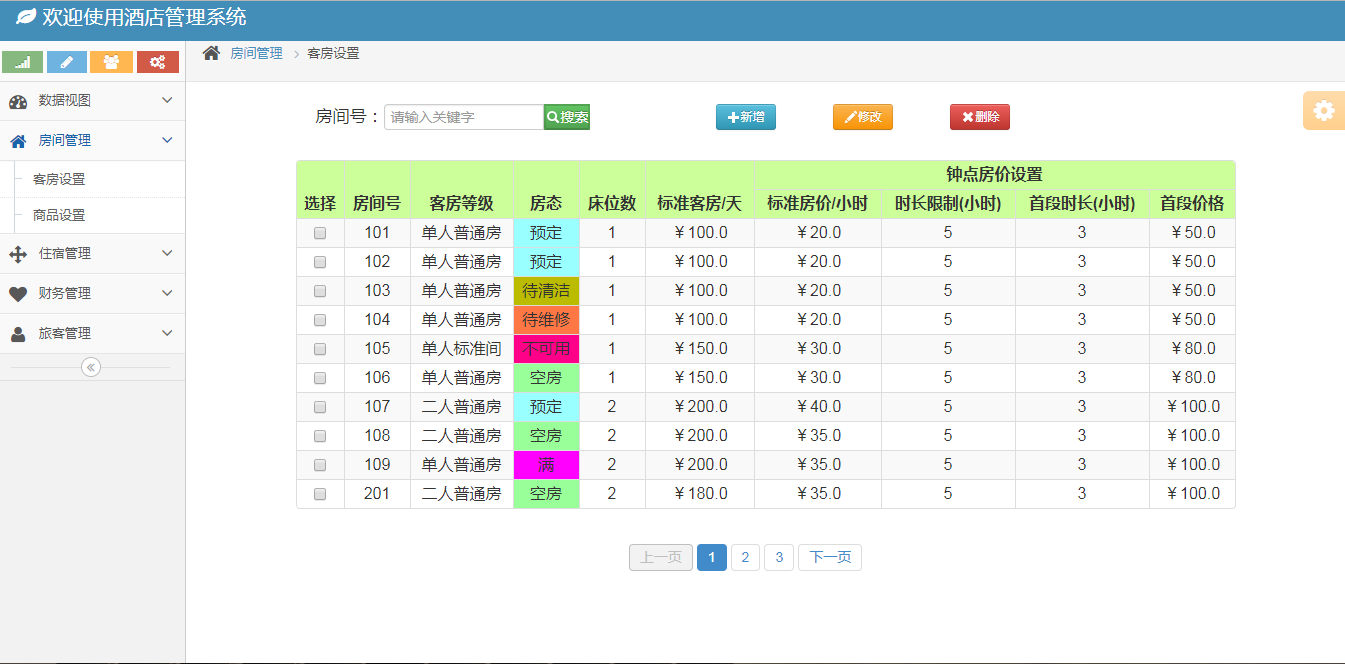Screen dimensions: 1345x664
Task: Click the blue pencil shortcut button
Action: pos(67,62)
